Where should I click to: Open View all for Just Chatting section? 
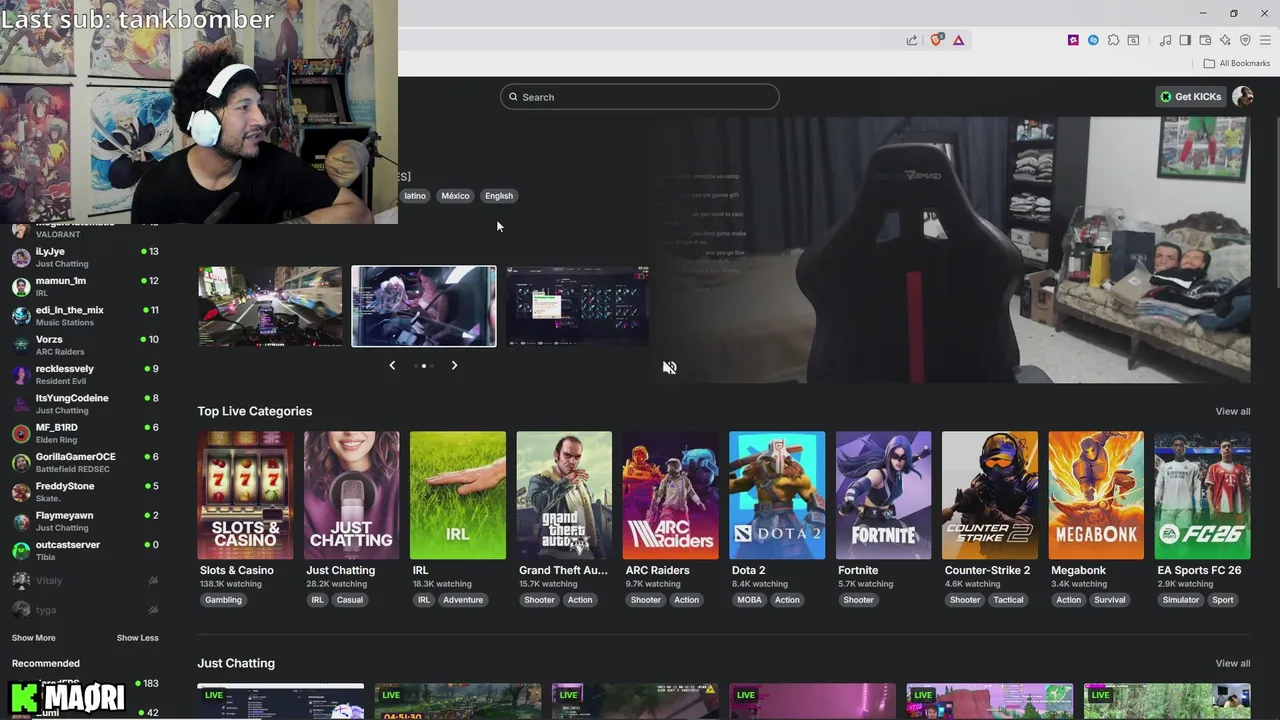tap(1233, 664)
